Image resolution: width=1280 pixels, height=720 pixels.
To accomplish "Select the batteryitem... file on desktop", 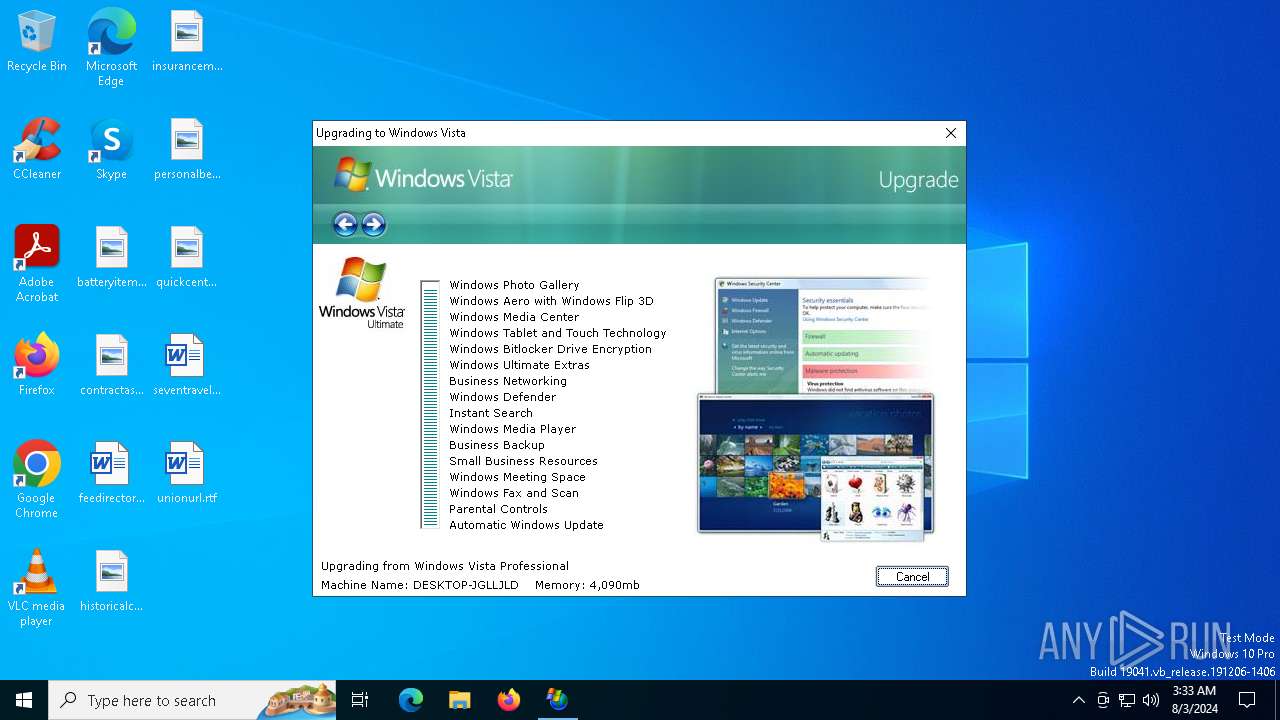I will 111,258.
